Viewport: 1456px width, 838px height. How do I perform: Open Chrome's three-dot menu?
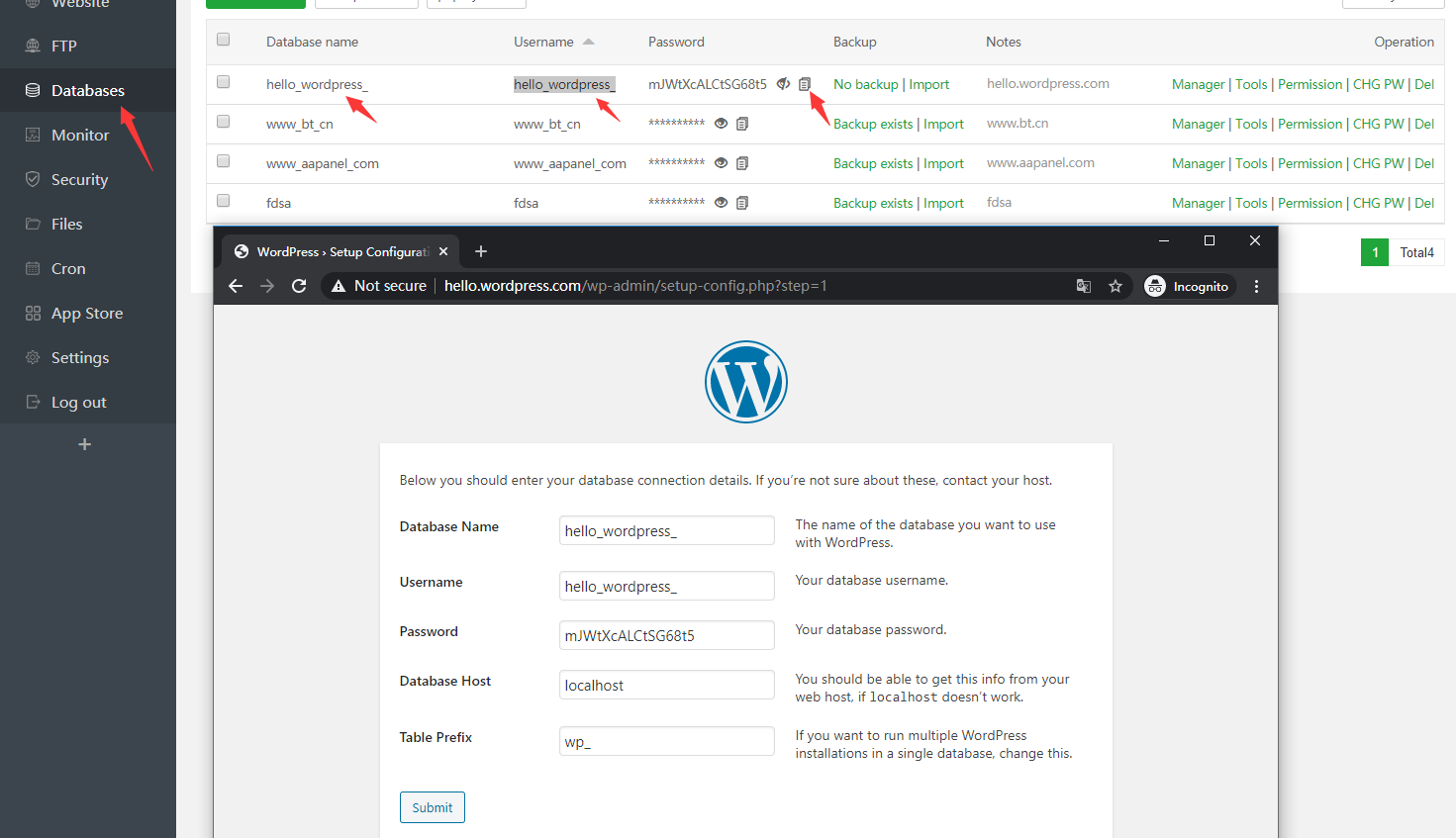[x=1256, y=286]
